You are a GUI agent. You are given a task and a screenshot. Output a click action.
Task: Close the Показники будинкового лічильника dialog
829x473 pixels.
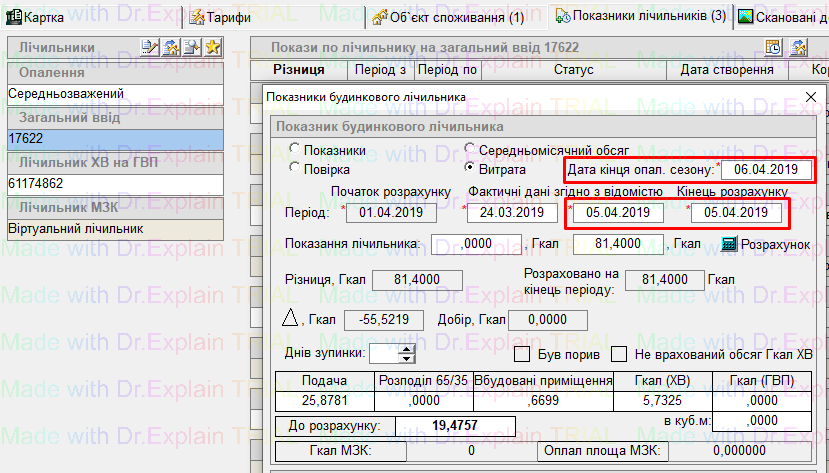tap(811, 97)
